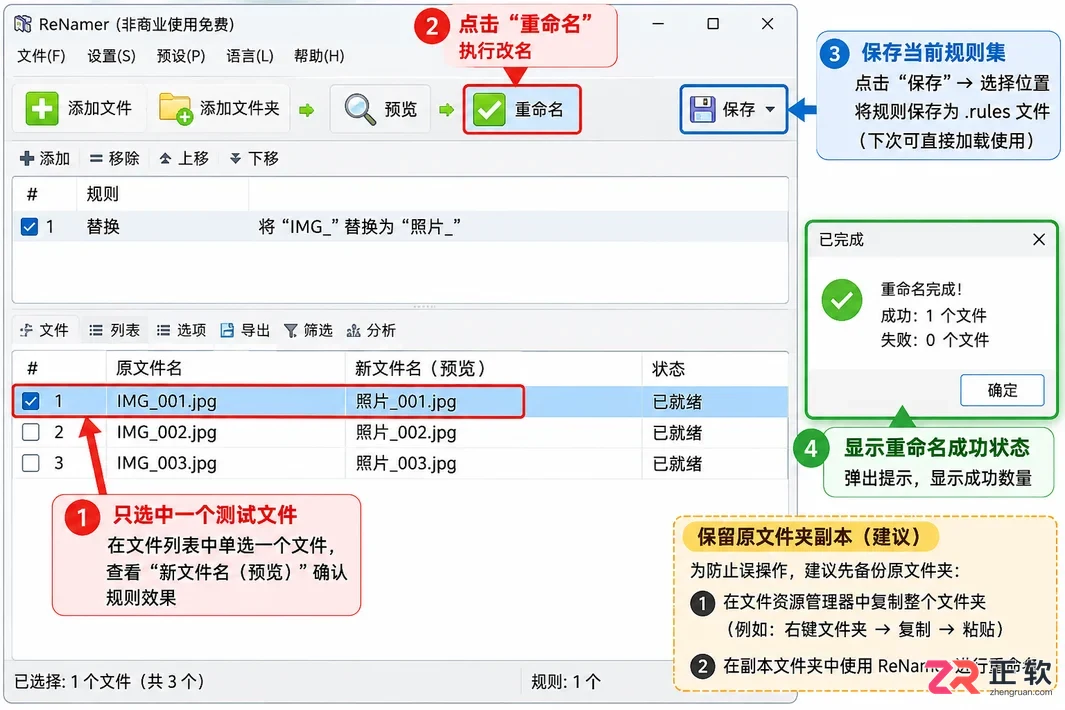Click the new name 照片_002.jpg
1065x710 pixels.
(x=406, y=433)
